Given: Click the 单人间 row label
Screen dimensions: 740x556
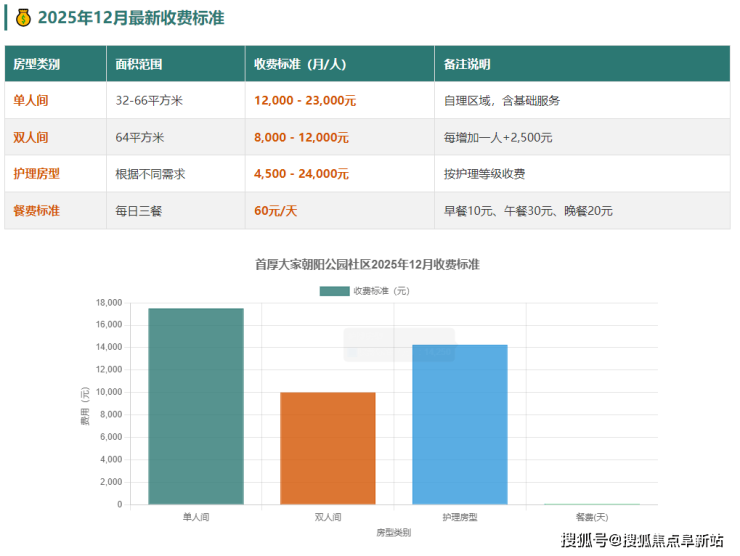Looking at the screenshot, I should 30,101.
